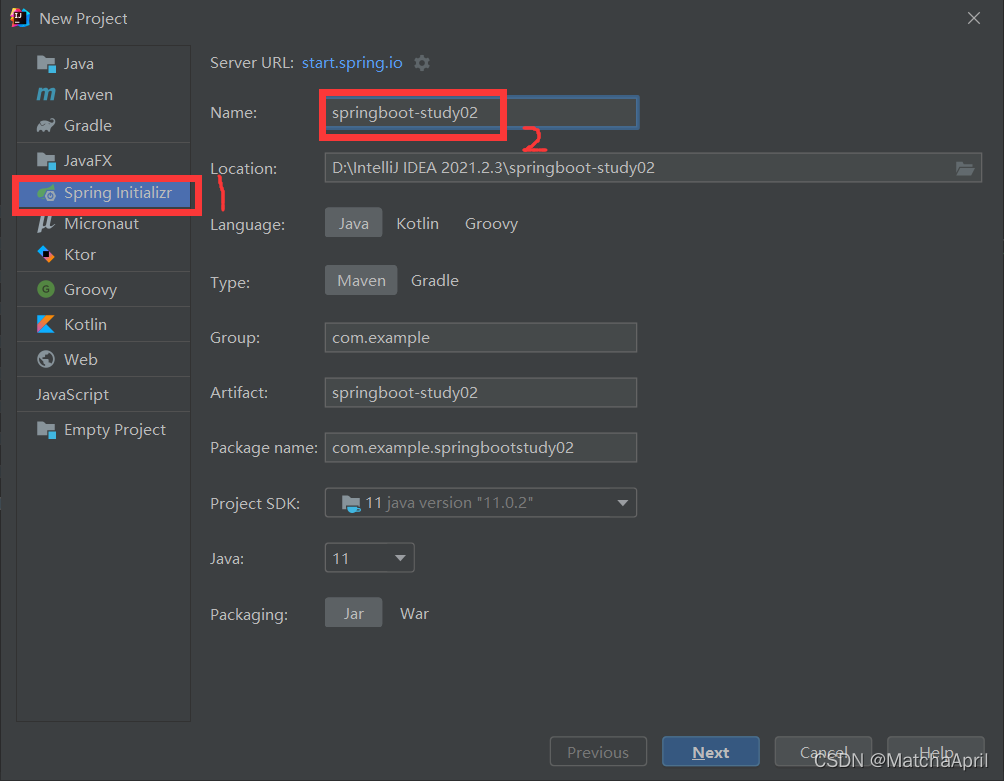Choose Maven build type

pyautogui.click(x=361, y=280)
